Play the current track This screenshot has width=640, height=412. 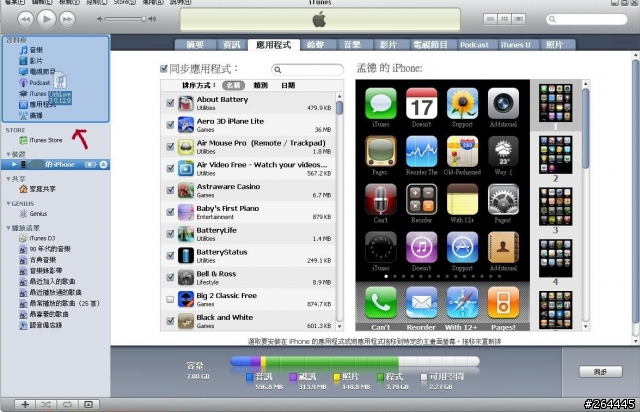47,19
